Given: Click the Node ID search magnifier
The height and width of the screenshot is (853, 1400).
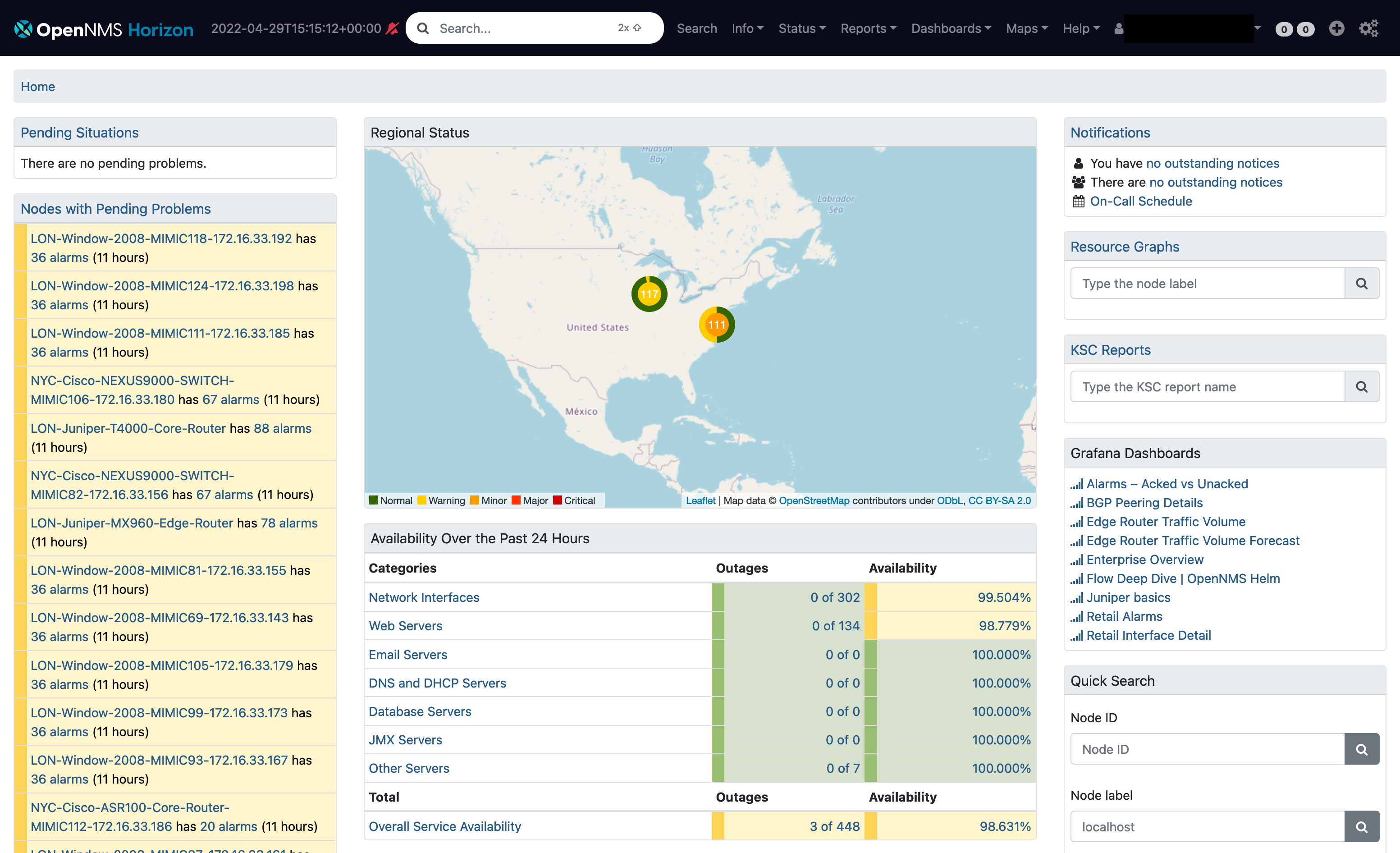Looking at the screenshot, I should 1362,749.
